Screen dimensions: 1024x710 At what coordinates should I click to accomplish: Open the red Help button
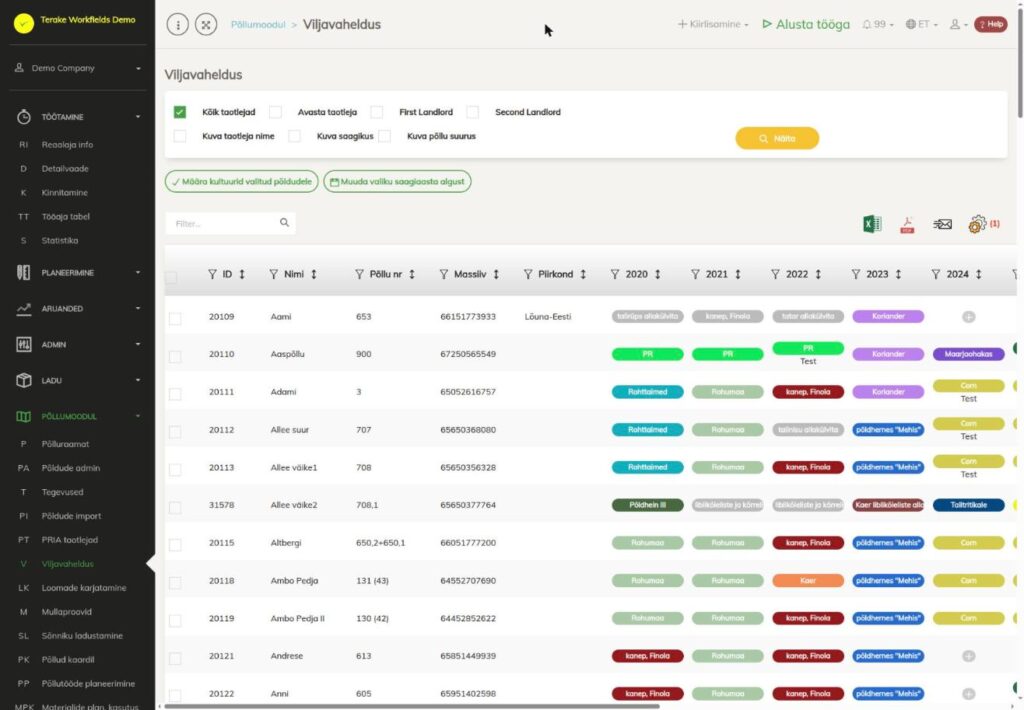991,24
